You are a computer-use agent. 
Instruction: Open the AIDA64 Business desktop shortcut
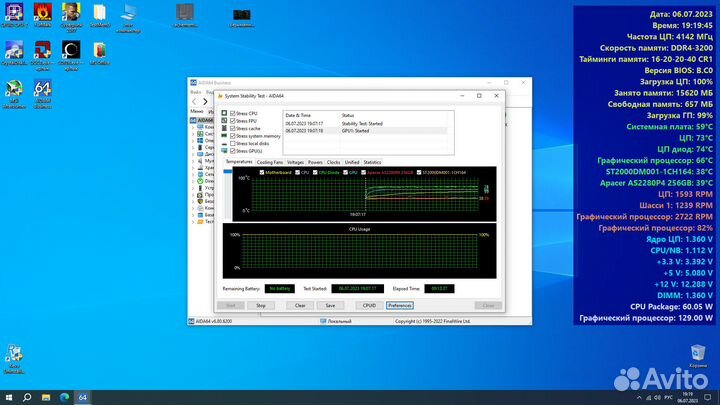point(42,94)
